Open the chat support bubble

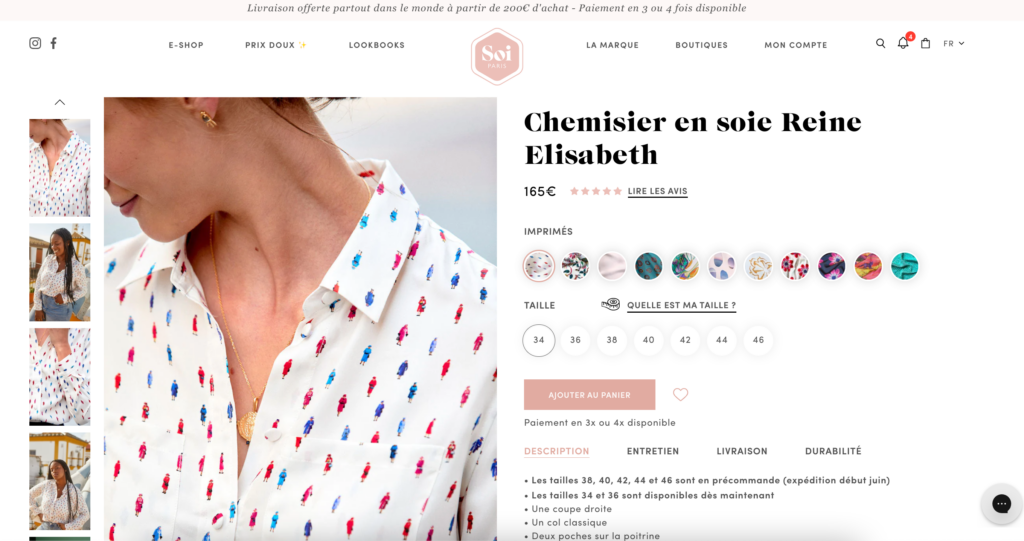1001,503
